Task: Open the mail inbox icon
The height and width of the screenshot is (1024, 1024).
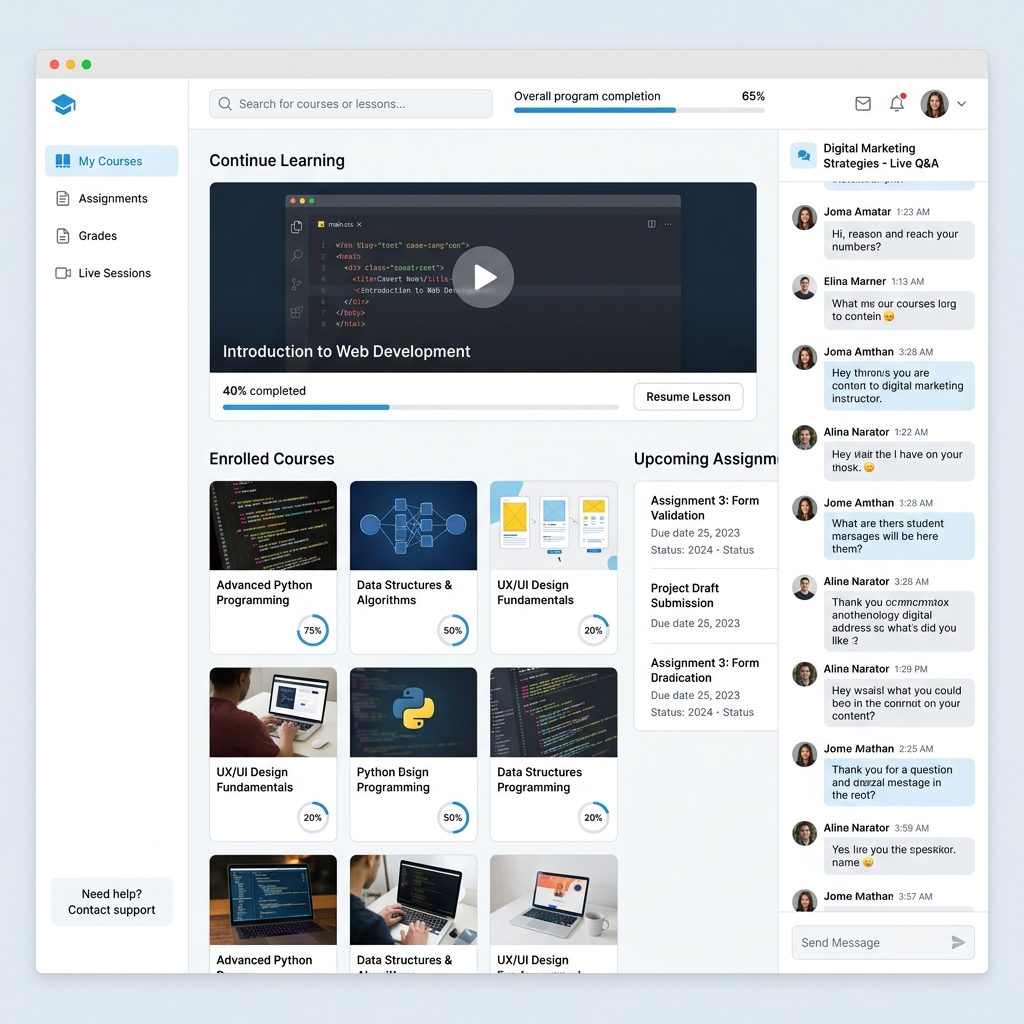Action: [x=863, y=104]
